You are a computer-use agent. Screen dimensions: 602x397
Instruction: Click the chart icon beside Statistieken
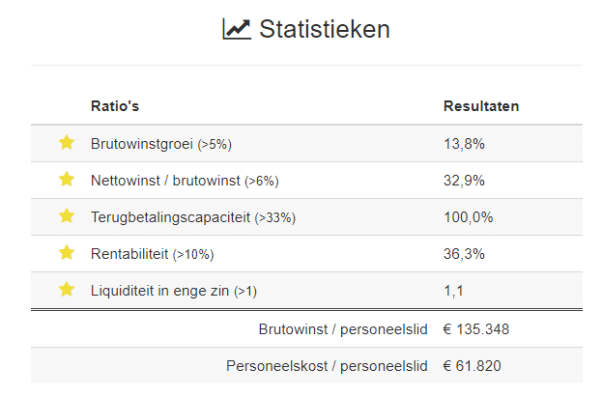pos(237,29)
